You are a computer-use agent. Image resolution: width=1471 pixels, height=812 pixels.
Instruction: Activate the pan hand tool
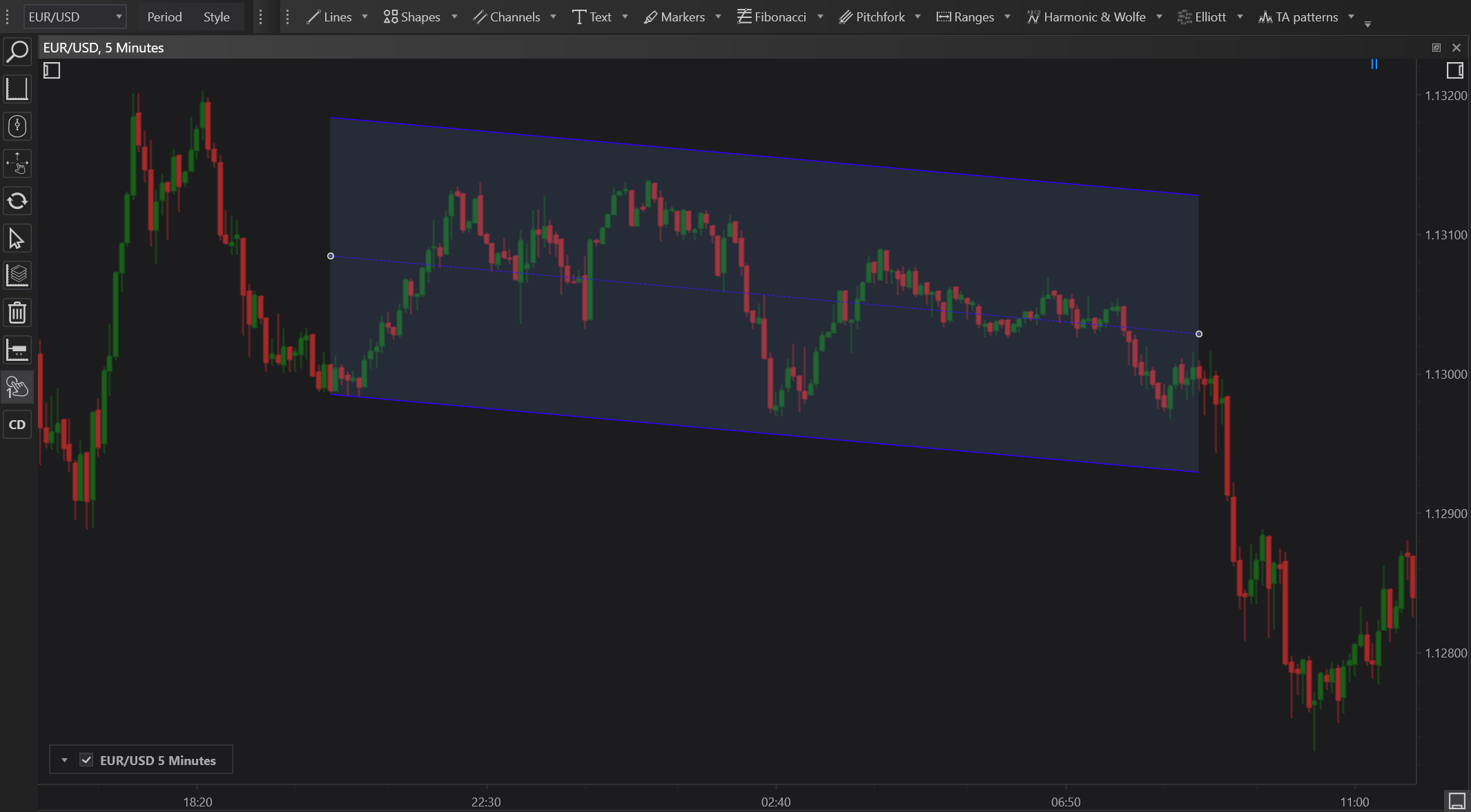coord(17,164)
